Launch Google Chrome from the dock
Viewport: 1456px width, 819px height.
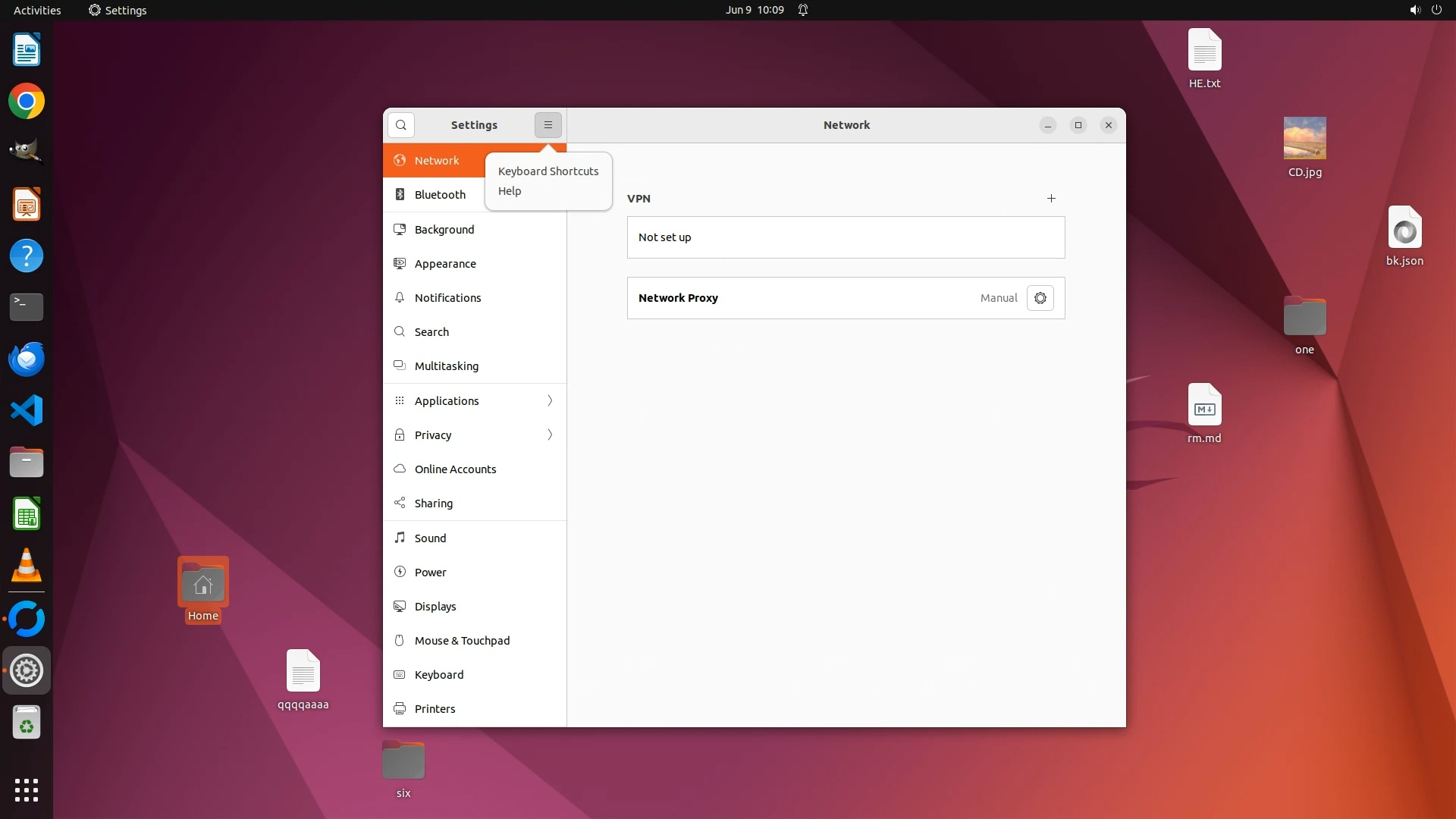pos(27,102)
